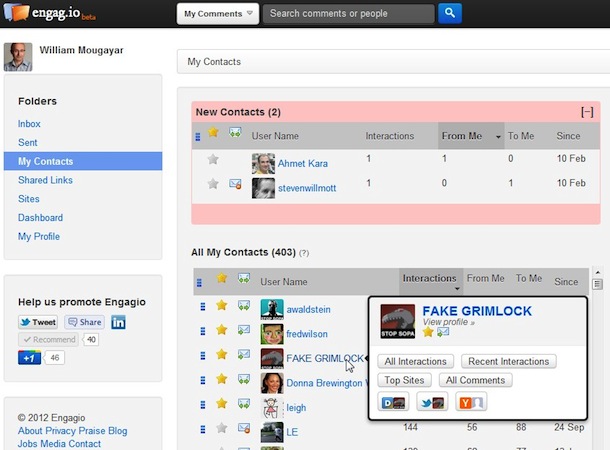The image size is (610, 450).
Task: Open stevenwillmott's profile link
Action: click(307, 188)
